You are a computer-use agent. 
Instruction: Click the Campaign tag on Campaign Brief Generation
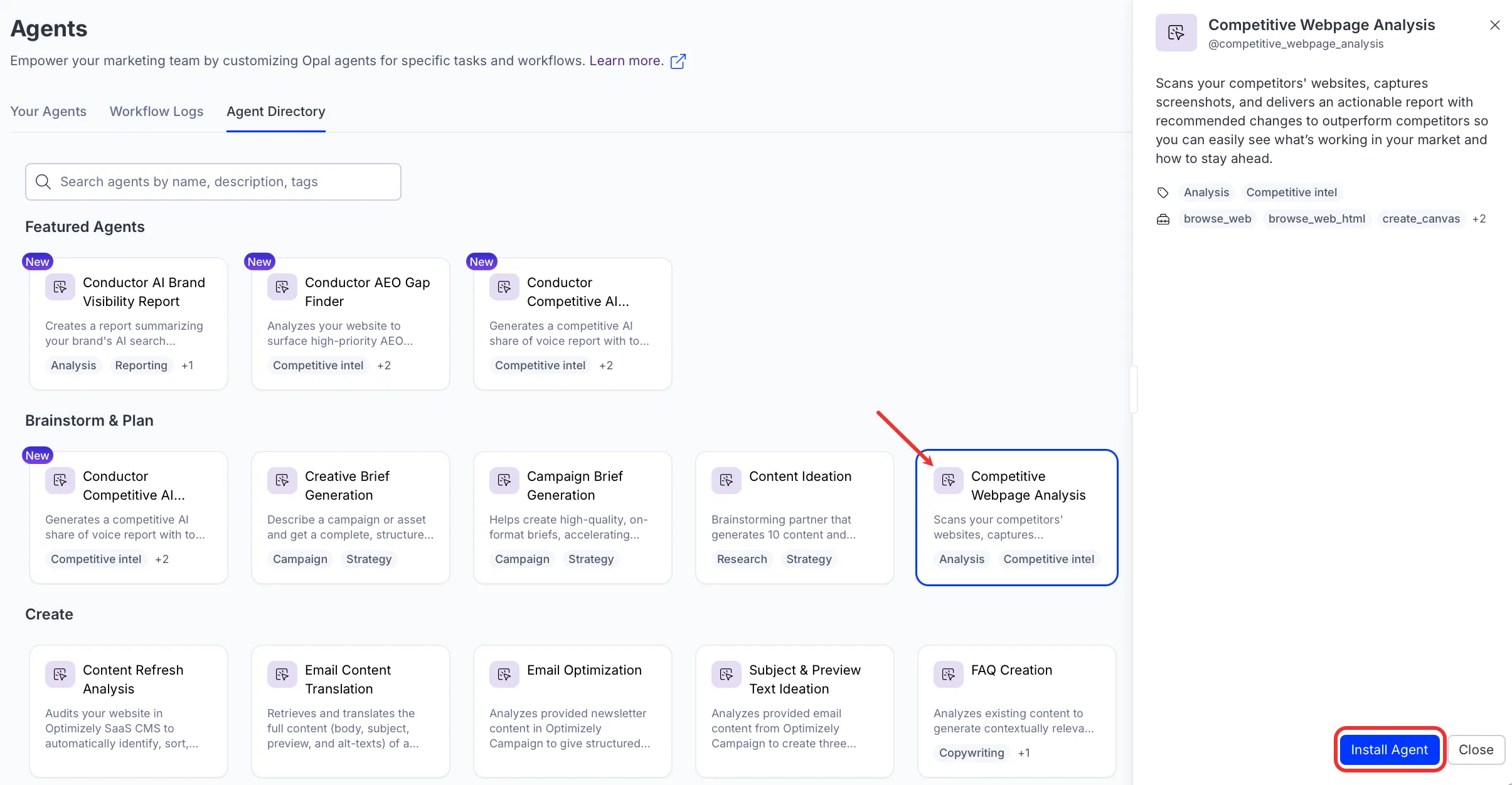click(522, 559)
